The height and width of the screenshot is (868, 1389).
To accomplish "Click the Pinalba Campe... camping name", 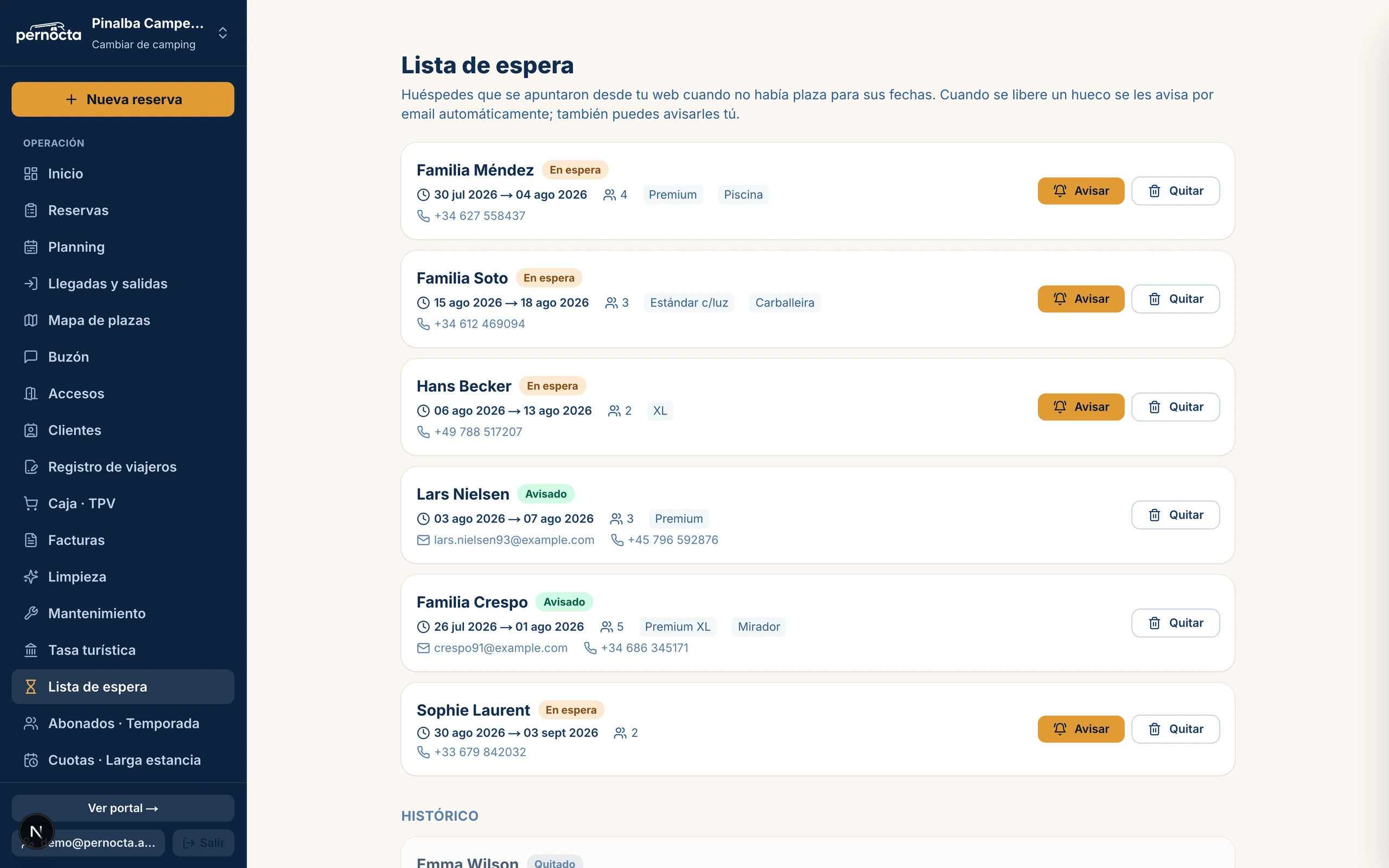I will pyautogui.click(x=148, y=23).
